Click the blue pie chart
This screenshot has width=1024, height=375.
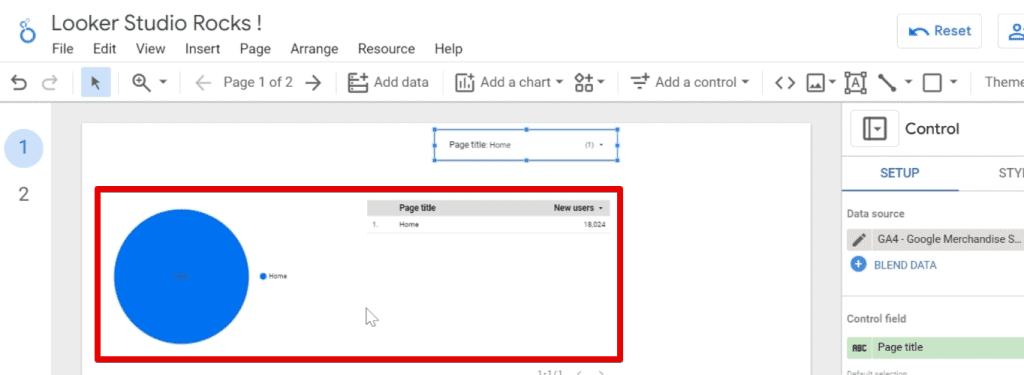[182, 276]
